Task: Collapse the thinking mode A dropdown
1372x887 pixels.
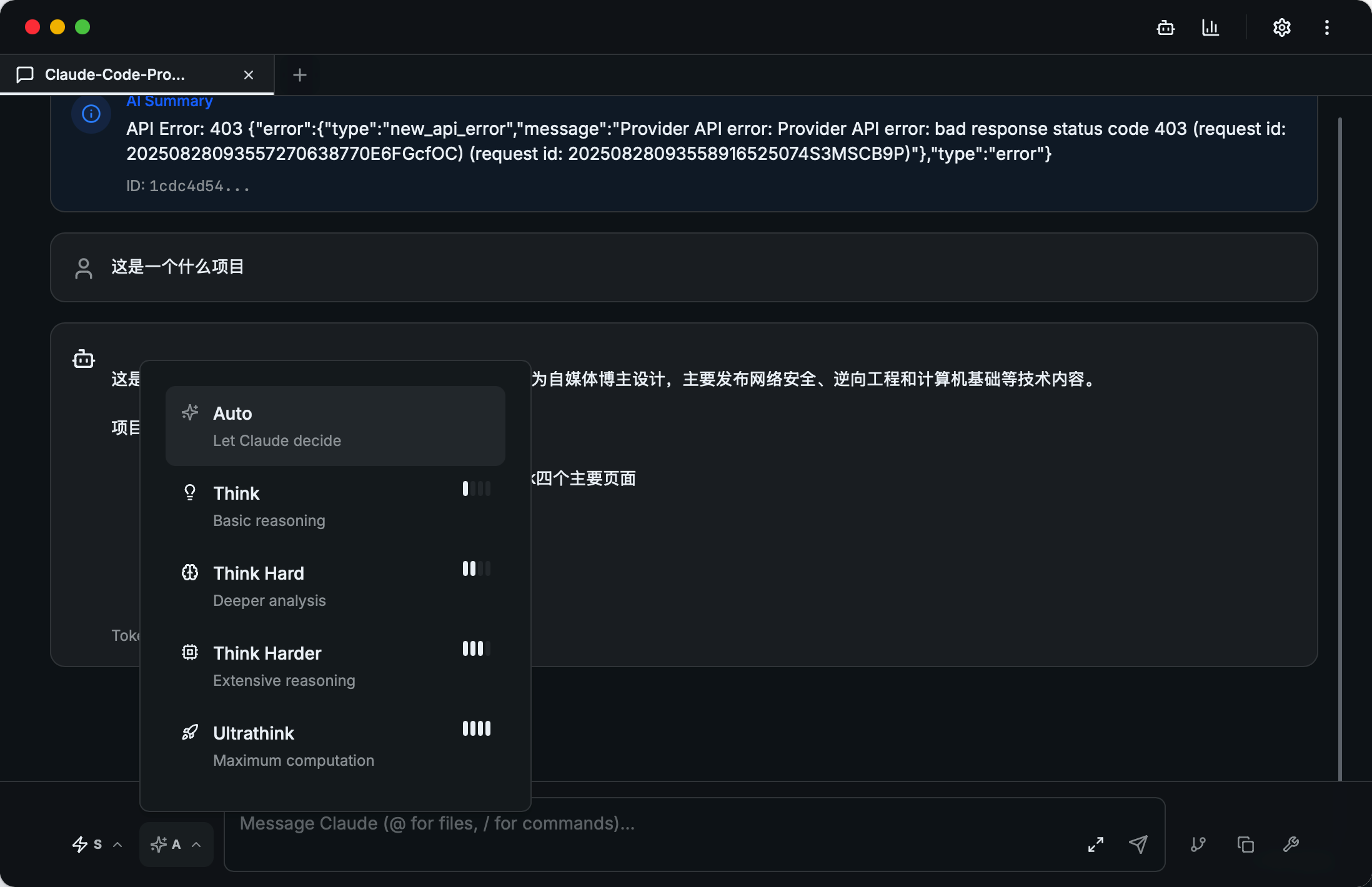Action: click(176, 845)
